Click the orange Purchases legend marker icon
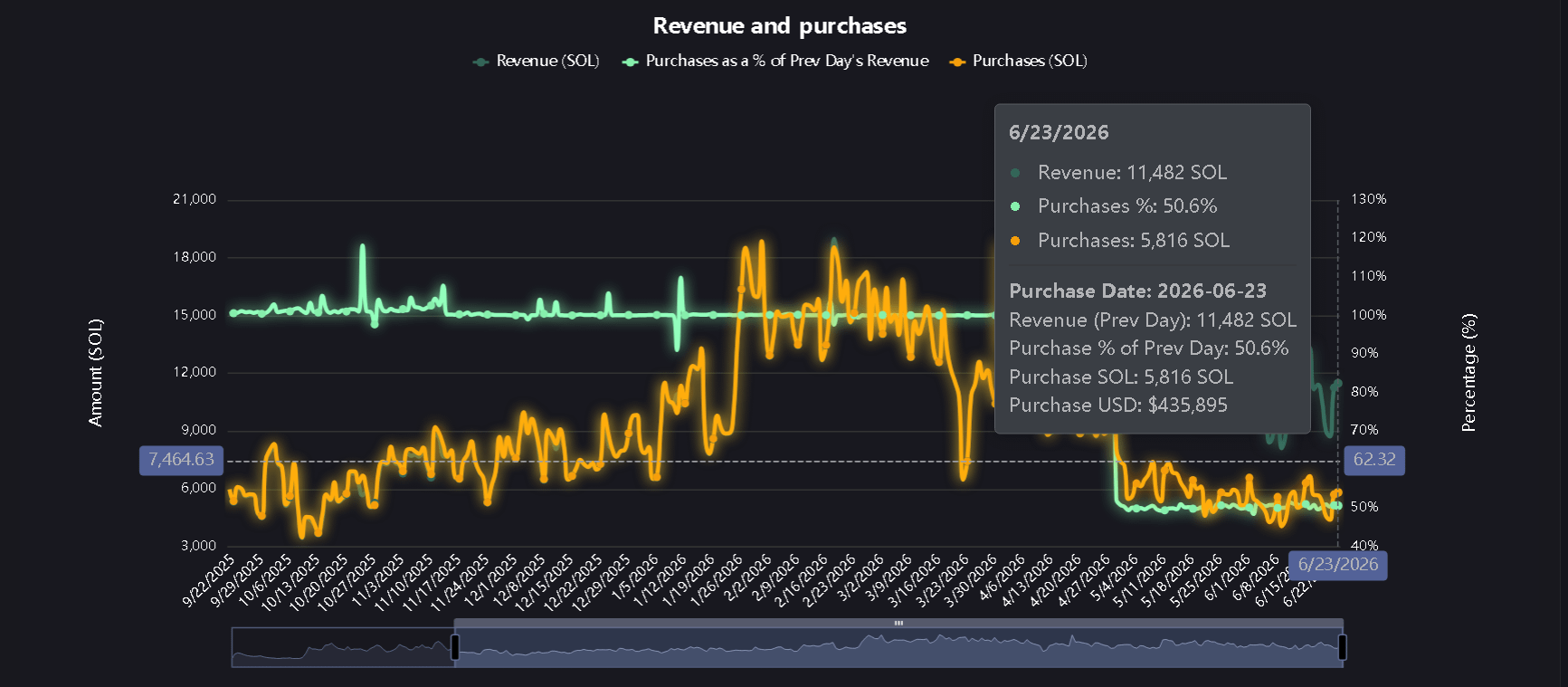Image resolution: width=1568 pixels, height=687 pixels. pos(957,62)
